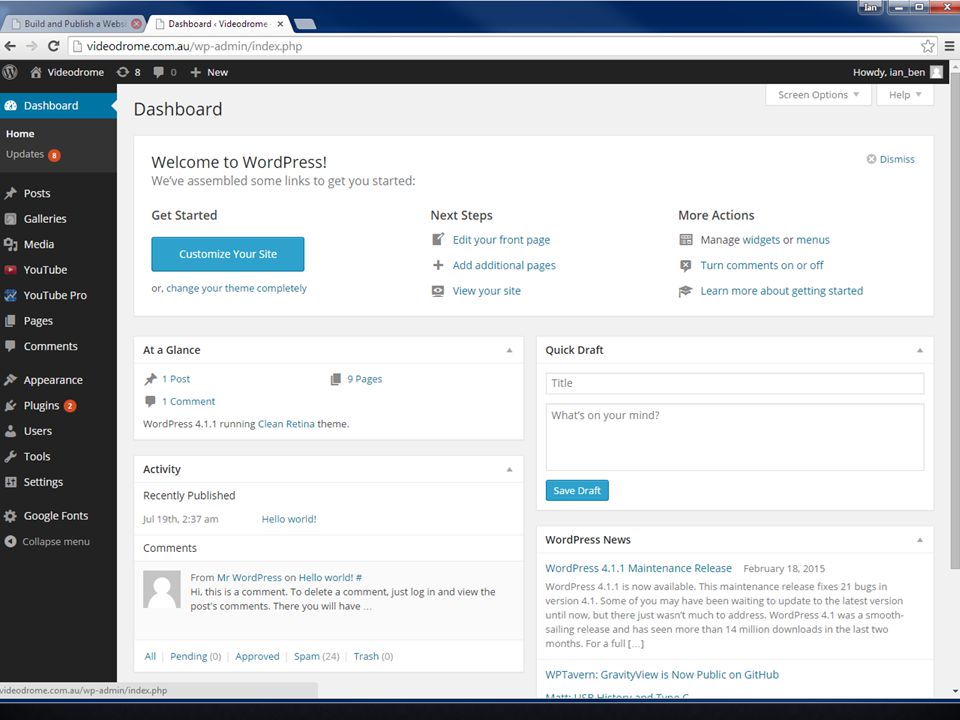The image size is (960, 720).
Task: Click the red YouTube icon in sidebar
Action: 10,270
